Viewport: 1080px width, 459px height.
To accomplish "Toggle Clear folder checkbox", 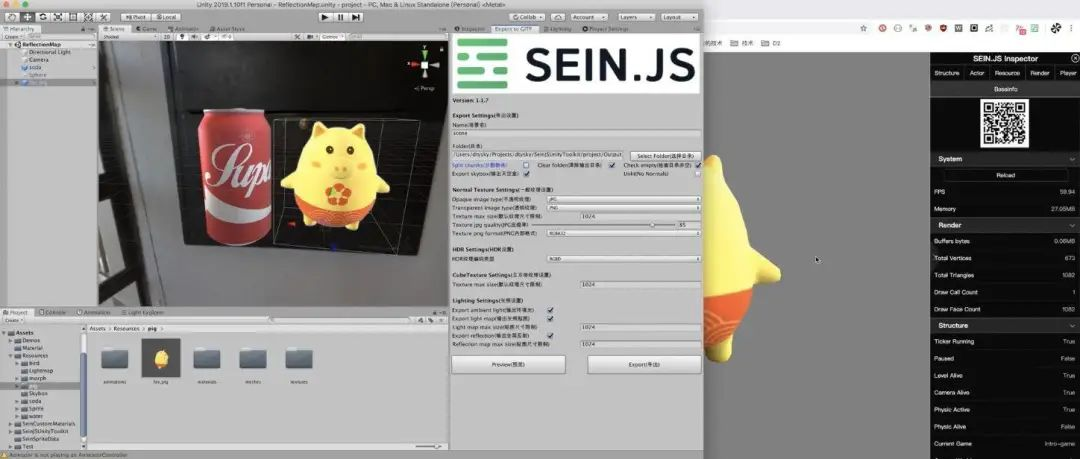I will [612, 165].
